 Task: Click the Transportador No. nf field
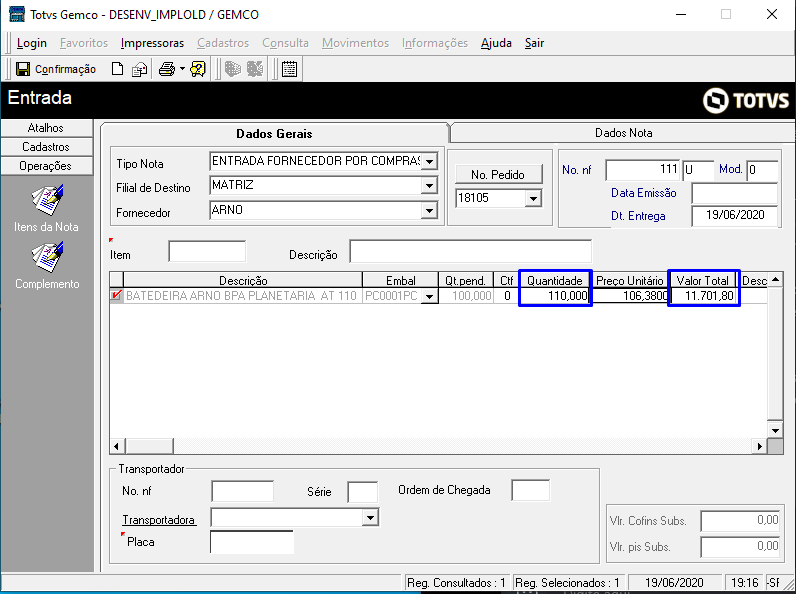(x=243, y=492)
